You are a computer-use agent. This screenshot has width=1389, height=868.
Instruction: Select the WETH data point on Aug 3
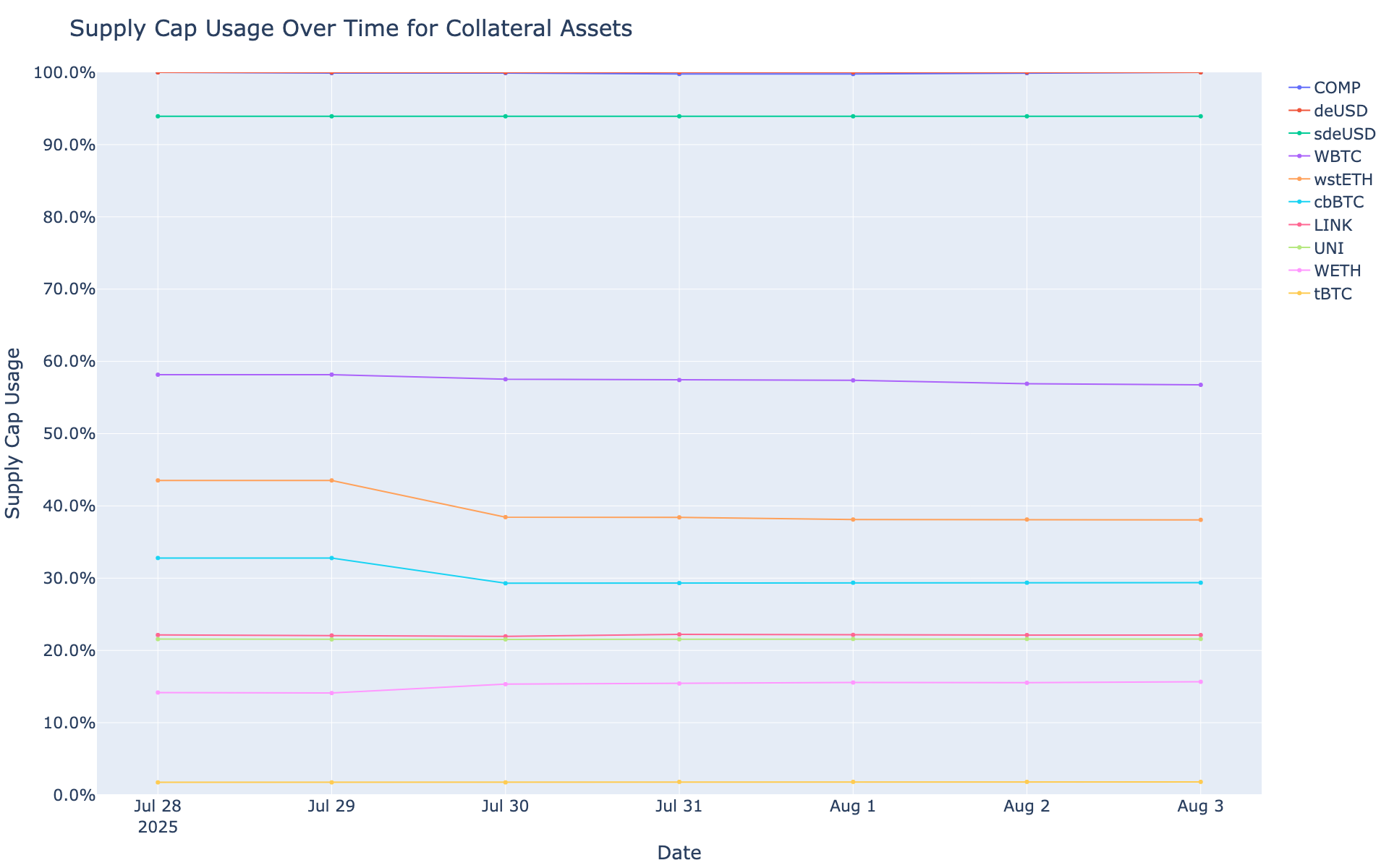(1201, 682)
